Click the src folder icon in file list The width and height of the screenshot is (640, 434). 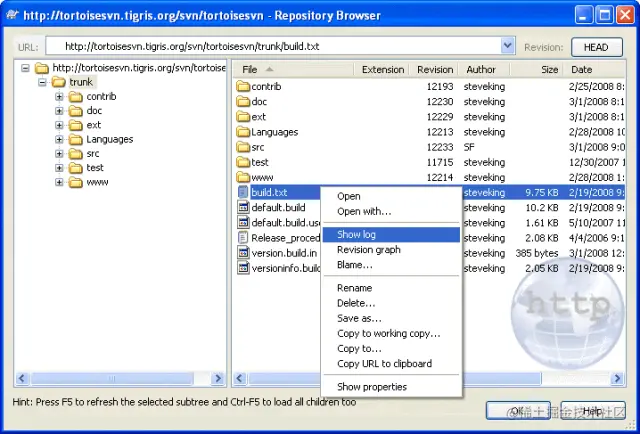[243, 147]
